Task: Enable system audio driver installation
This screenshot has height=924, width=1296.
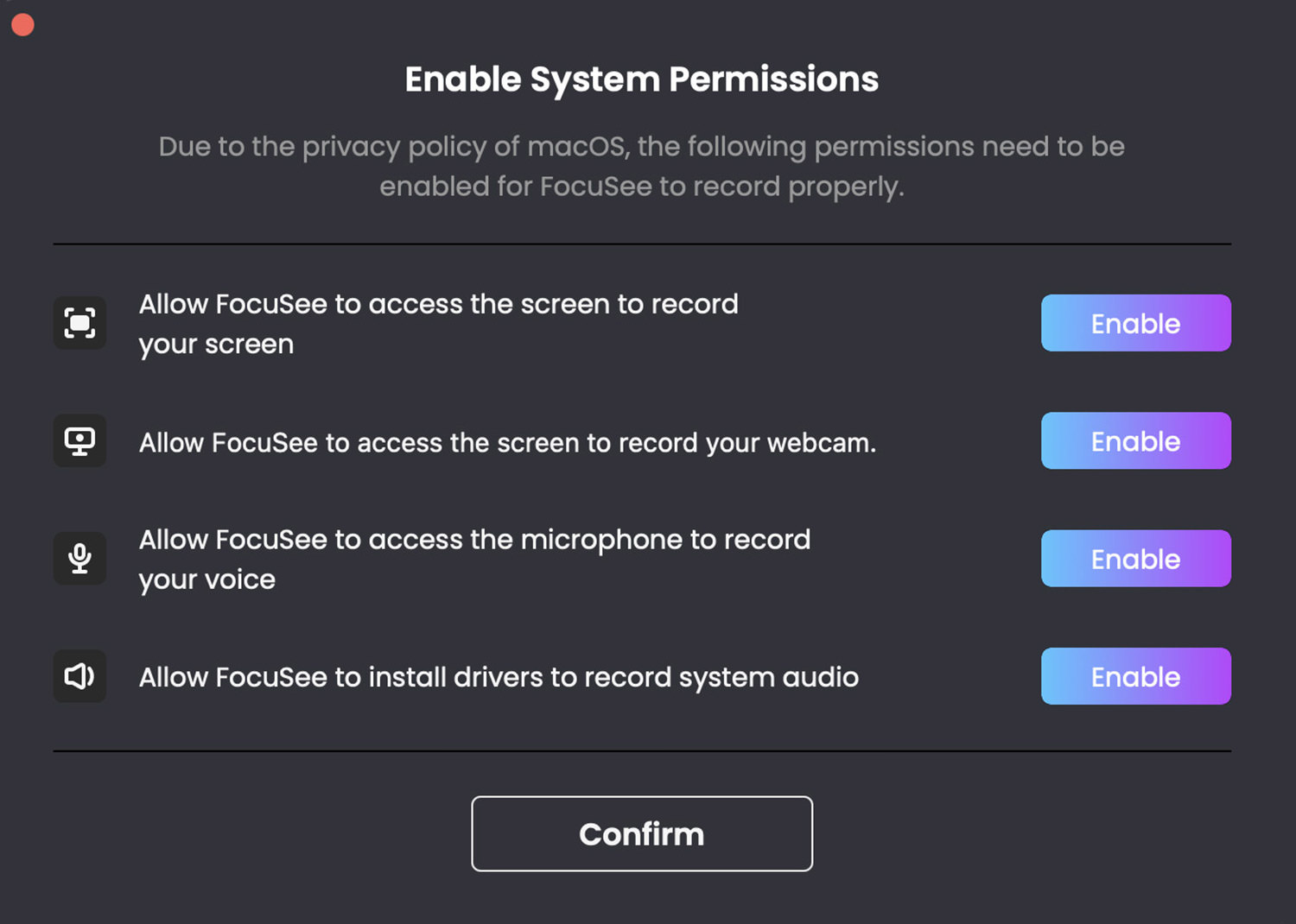Action: [x=1135, y=676]
